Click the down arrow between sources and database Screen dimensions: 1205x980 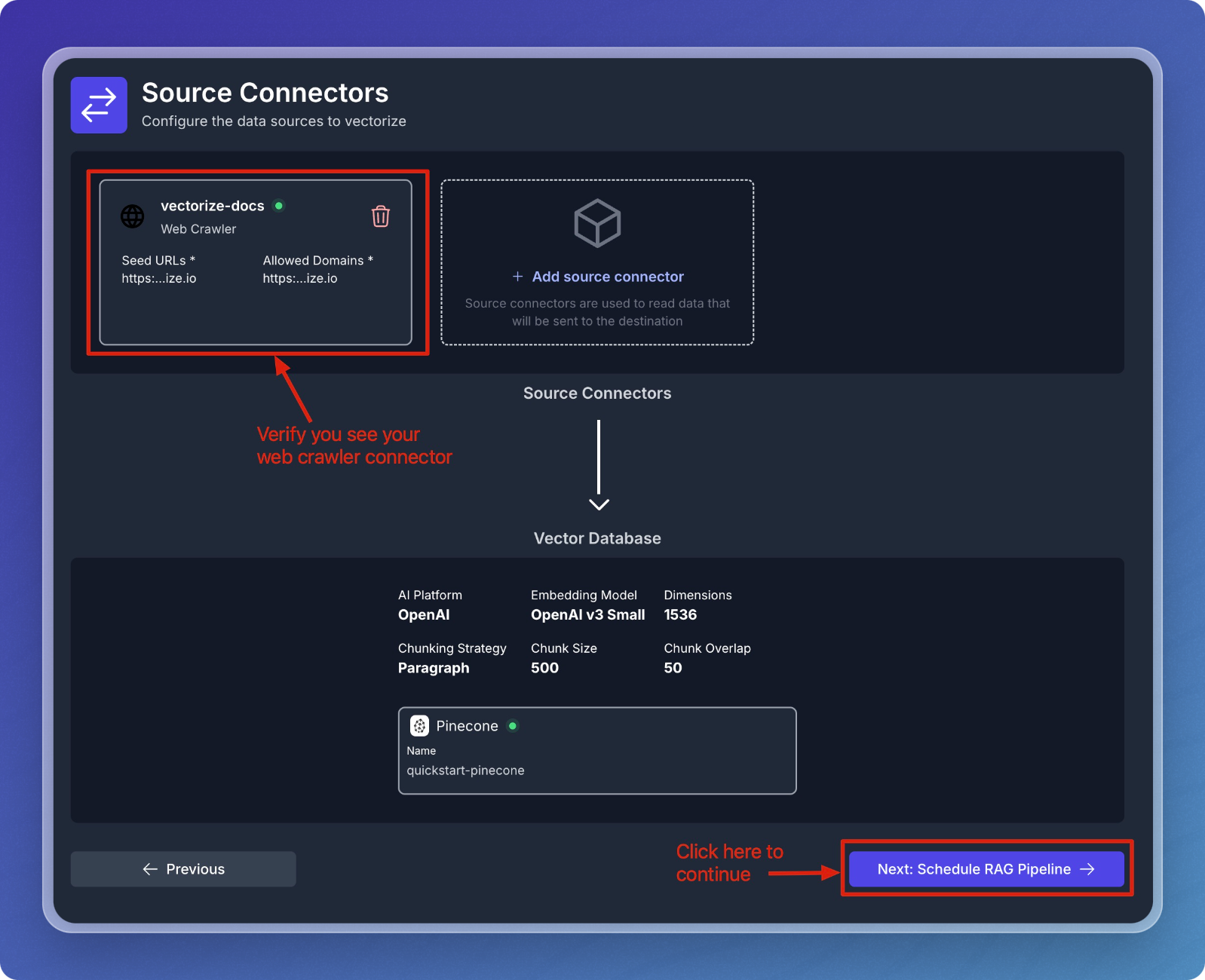click(599, 465)
